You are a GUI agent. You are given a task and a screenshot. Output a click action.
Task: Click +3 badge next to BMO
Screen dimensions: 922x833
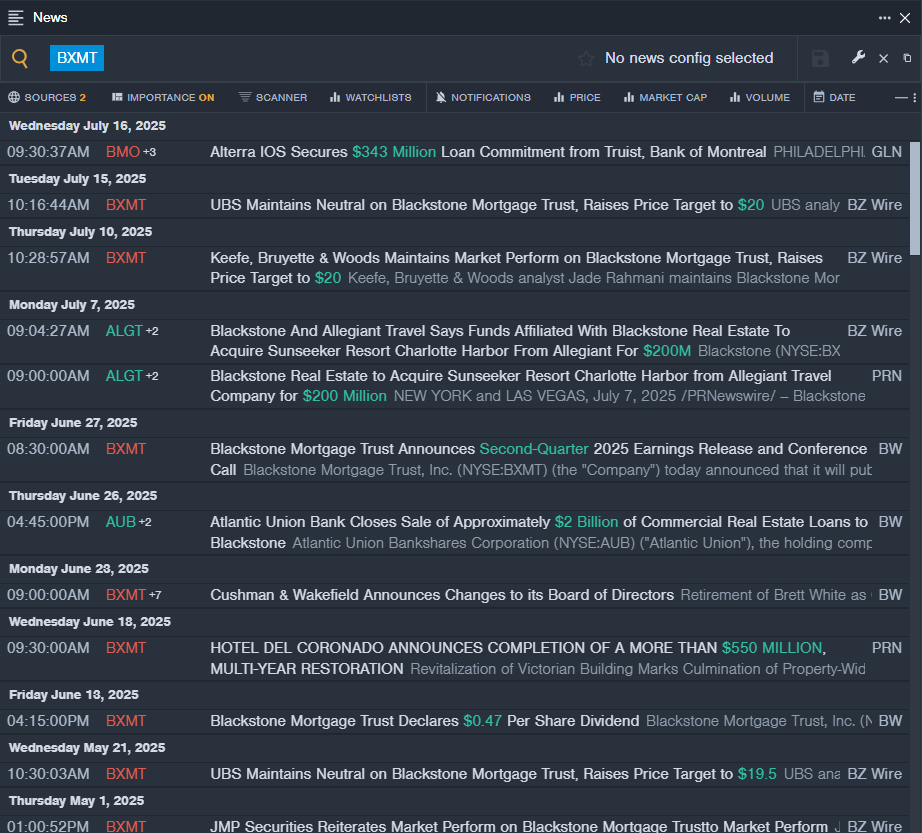149,152
